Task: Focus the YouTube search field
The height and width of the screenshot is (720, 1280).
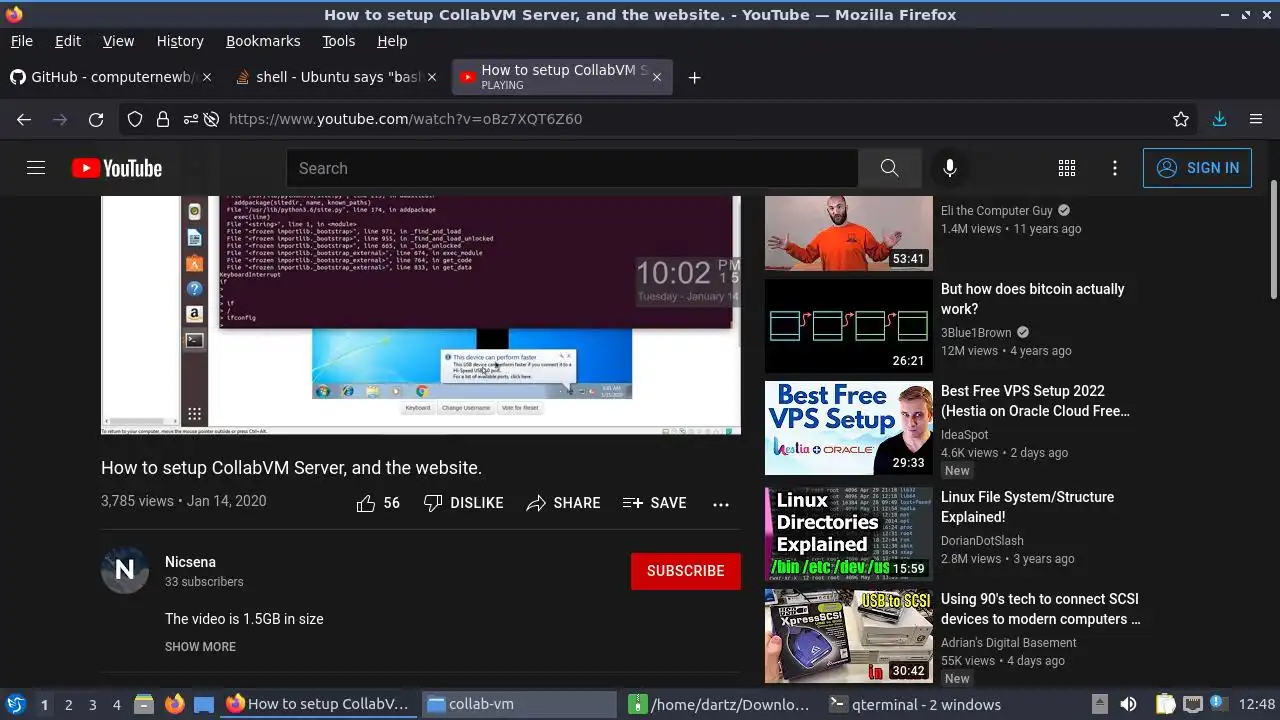Action: (572, 168)
